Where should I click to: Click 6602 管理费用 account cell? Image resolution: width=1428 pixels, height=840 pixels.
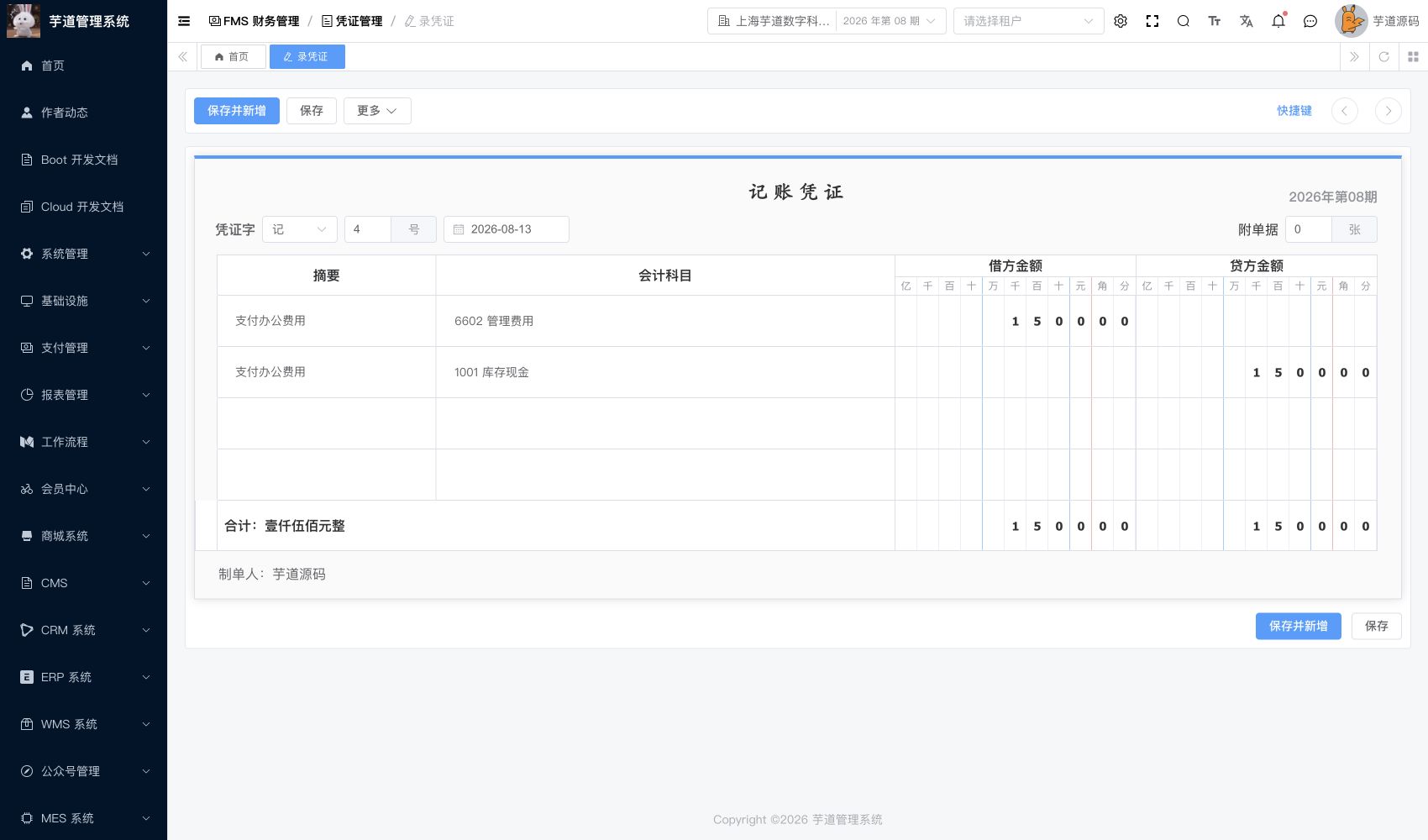(x=665, y=321)
